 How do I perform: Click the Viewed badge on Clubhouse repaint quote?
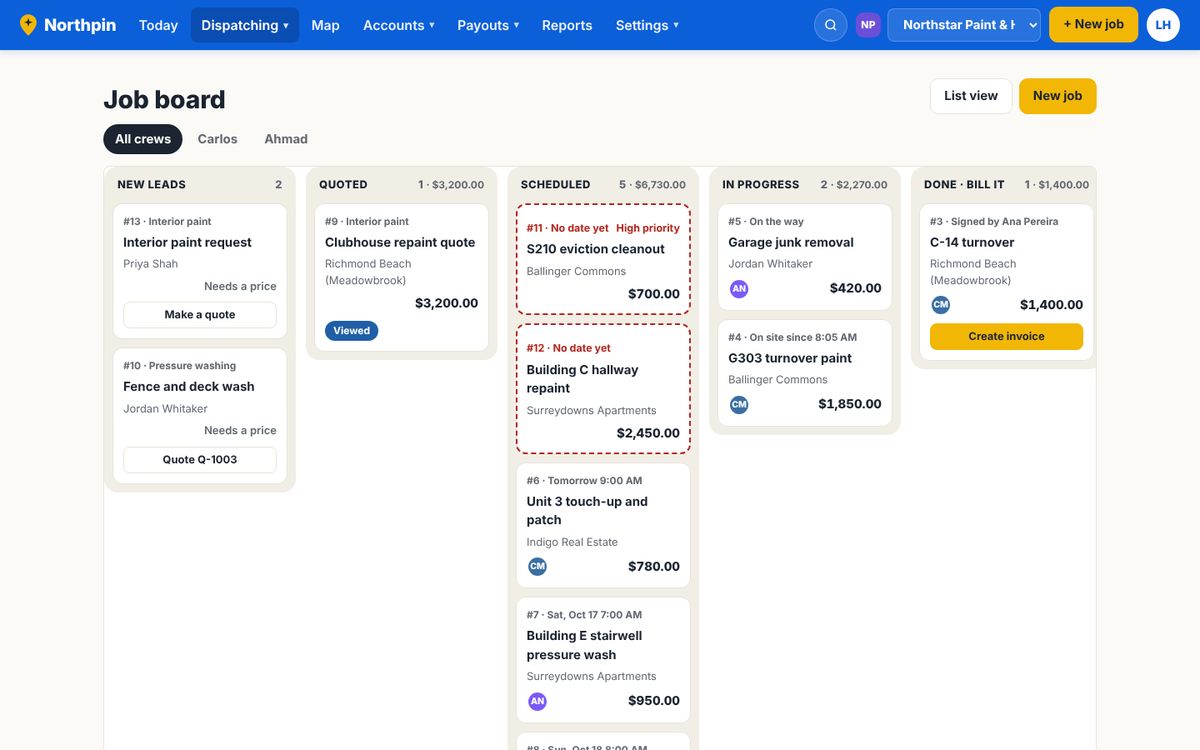[351, 330]
